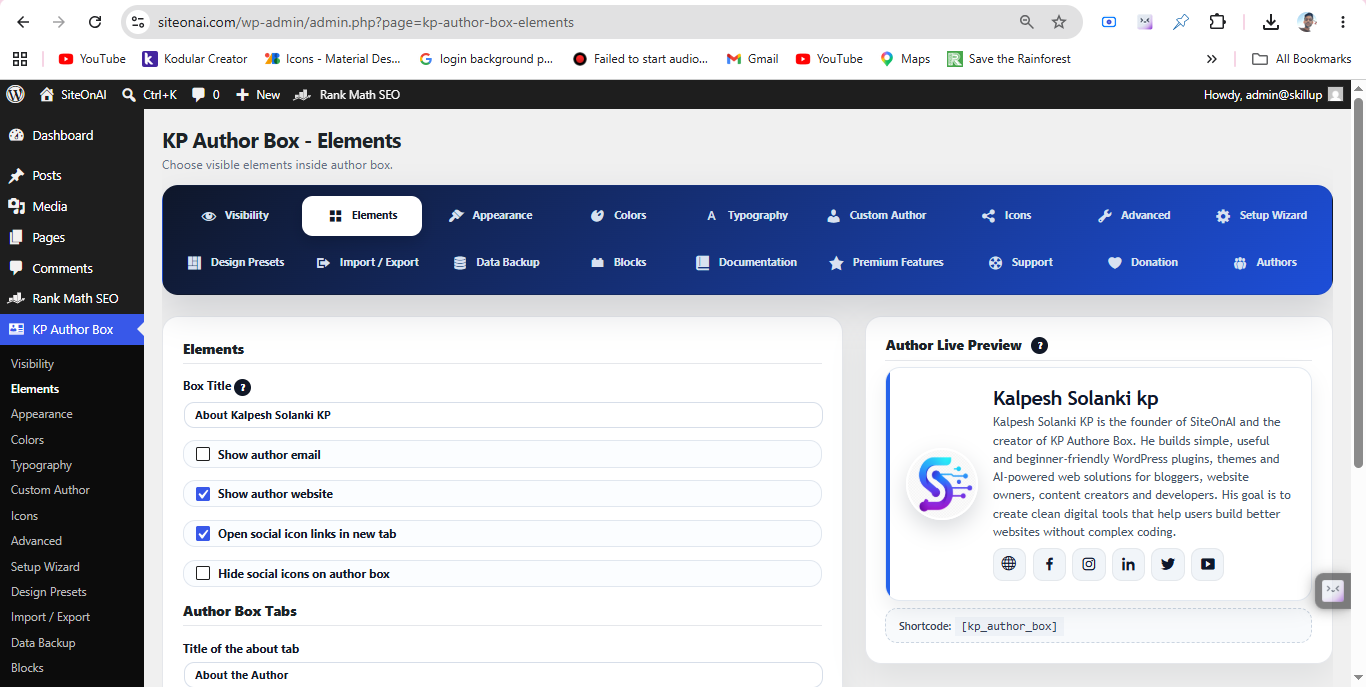View the Premium Features tab
This screenshot has width=1366, height=687.
point(886,262)
